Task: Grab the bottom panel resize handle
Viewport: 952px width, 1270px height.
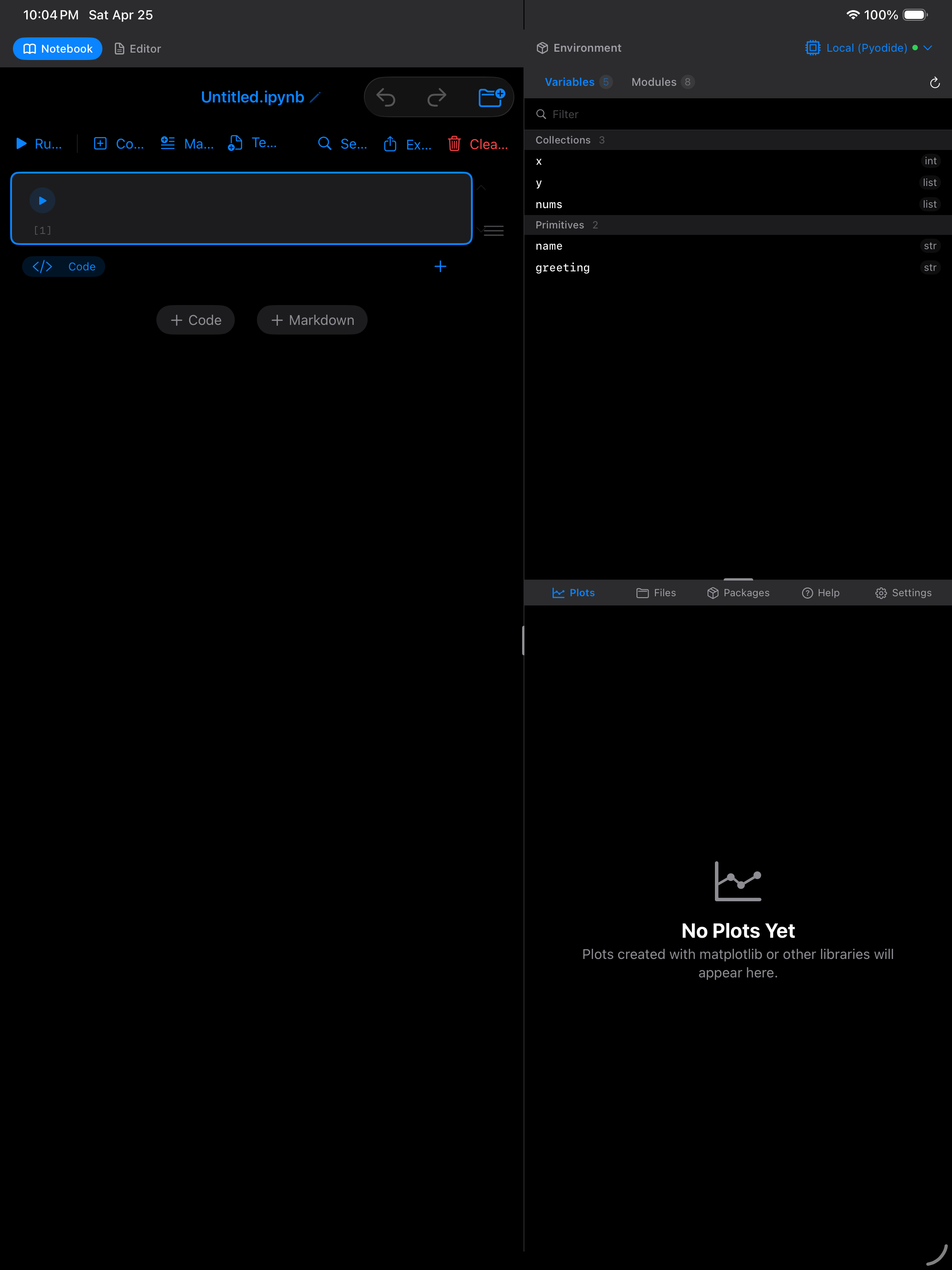Action: [738, 579]
